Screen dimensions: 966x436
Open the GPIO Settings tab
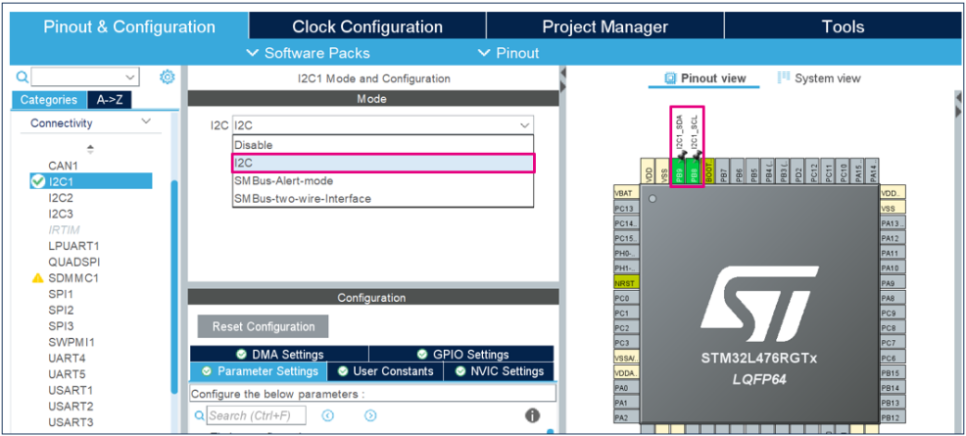click(462, 354)
